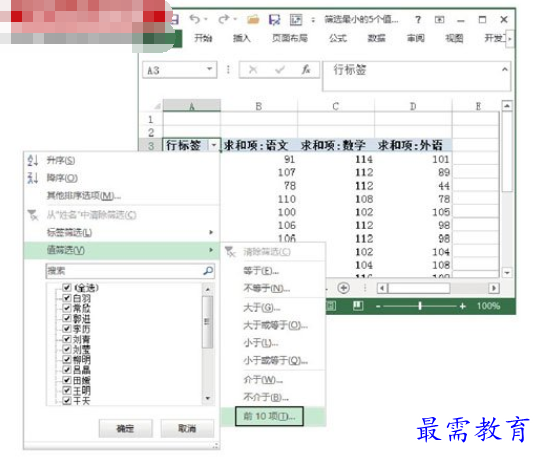Image resolution: width=538 pixels, height=461 pixels.
Task: Uncheck the 常欣 checkbox
Action: [x=67, y=308]
